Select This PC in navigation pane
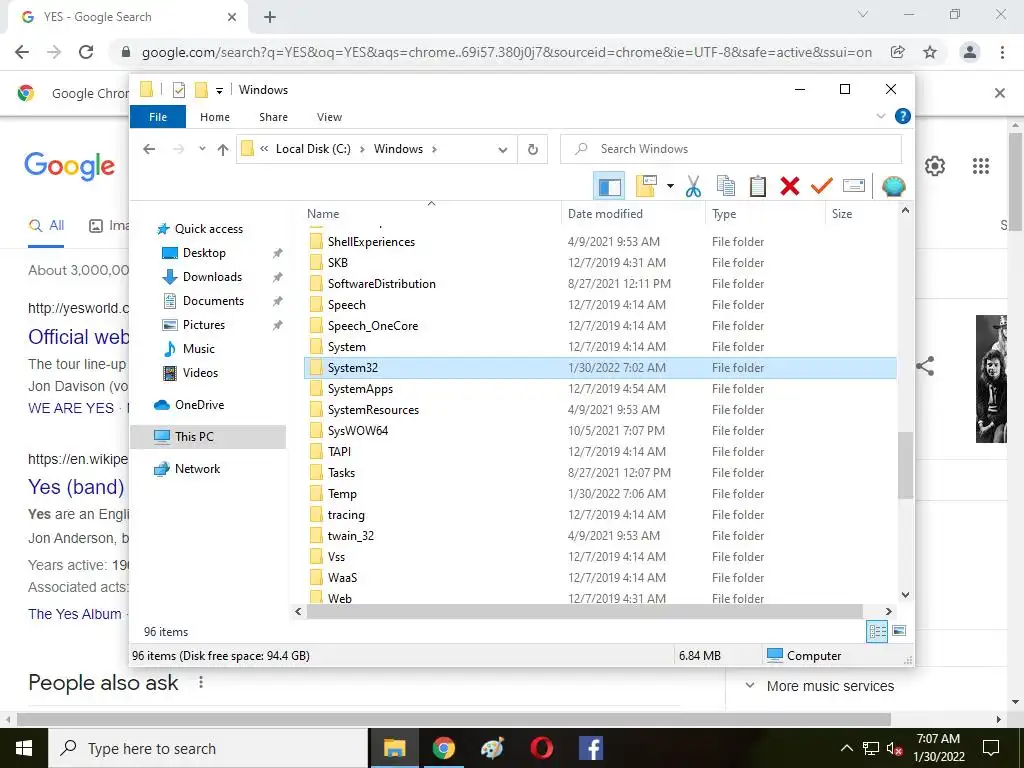The image size is (1024, 768). 208,437
